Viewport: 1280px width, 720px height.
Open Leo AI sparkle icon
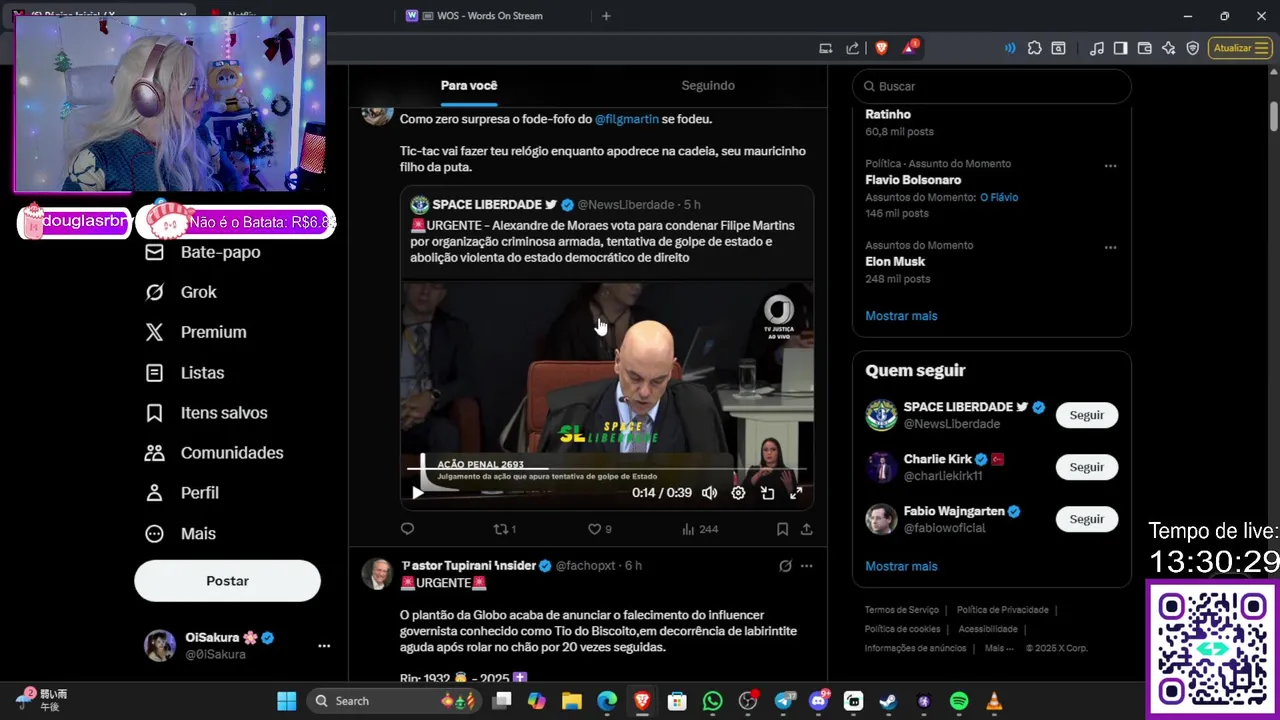[x=1169, y=48]
